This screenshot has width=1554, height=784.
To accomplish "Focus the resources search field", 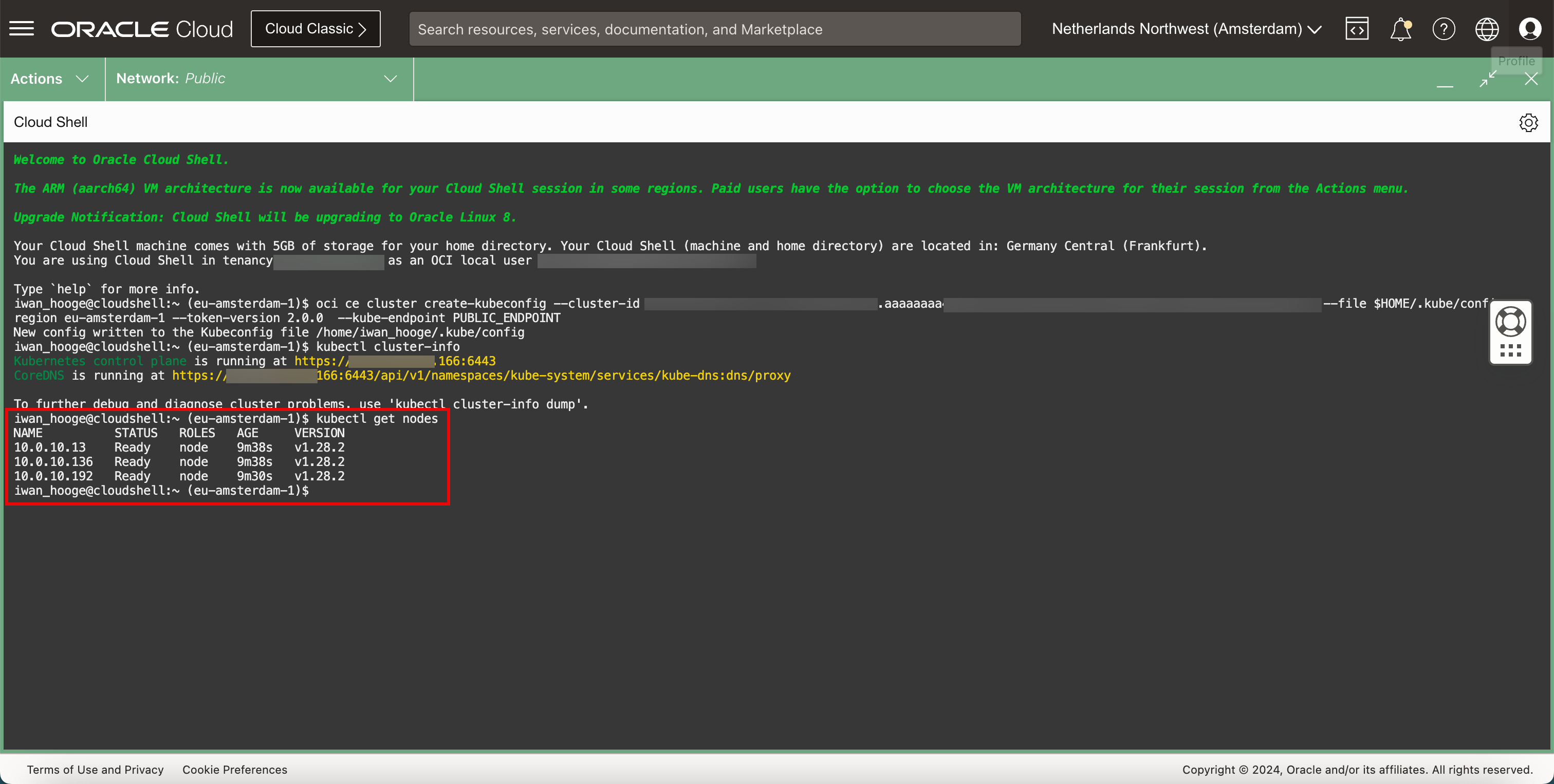I will pyautogui.click(x=715, y=29).
